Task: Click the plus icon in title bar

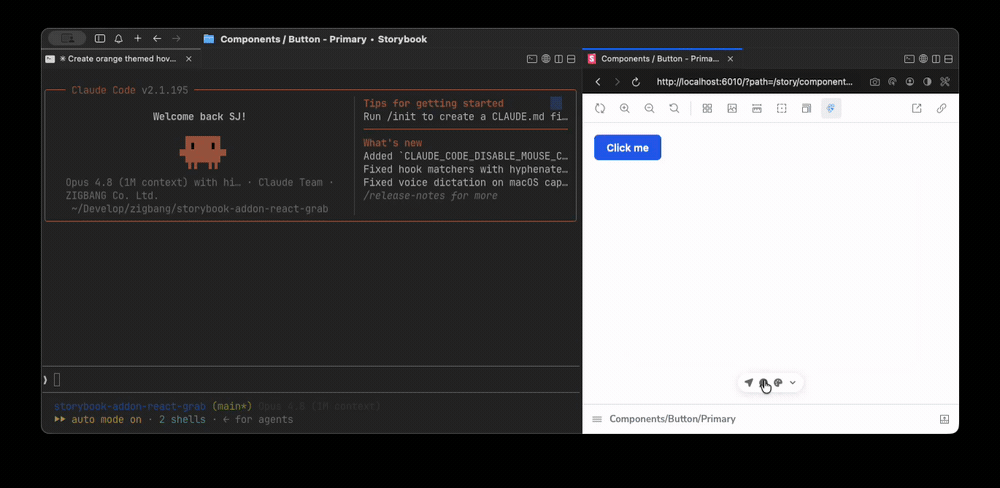Action: pyautogui.click(x=138, y=38)
